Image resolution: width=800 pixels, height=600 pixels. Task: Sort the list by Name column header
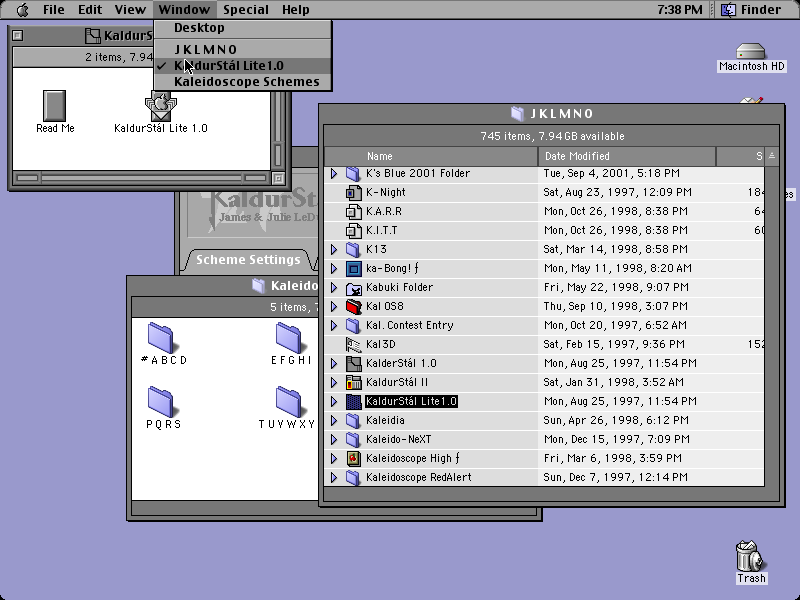[431, 156]
